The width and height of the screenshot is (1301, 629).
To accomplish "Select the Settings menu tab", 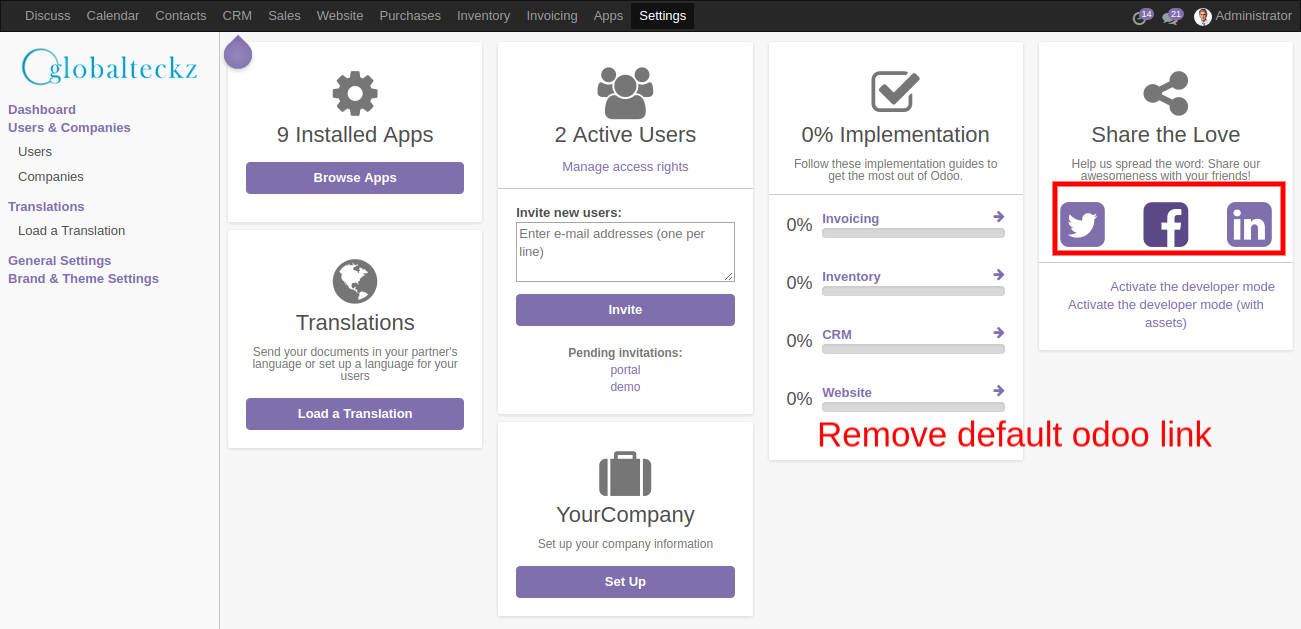I will coord(662,16).
